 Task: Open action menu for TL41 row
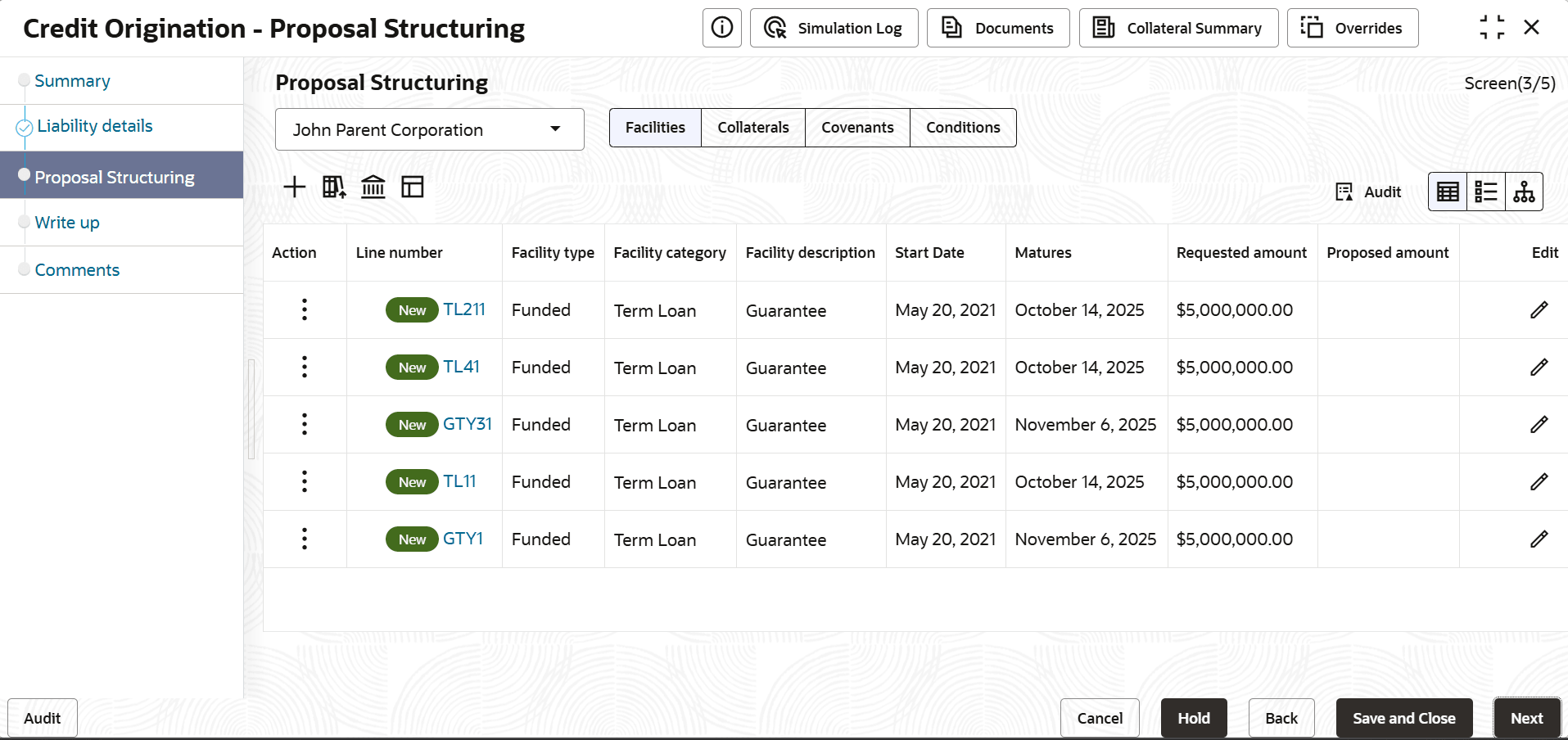[x=305, y=368]
